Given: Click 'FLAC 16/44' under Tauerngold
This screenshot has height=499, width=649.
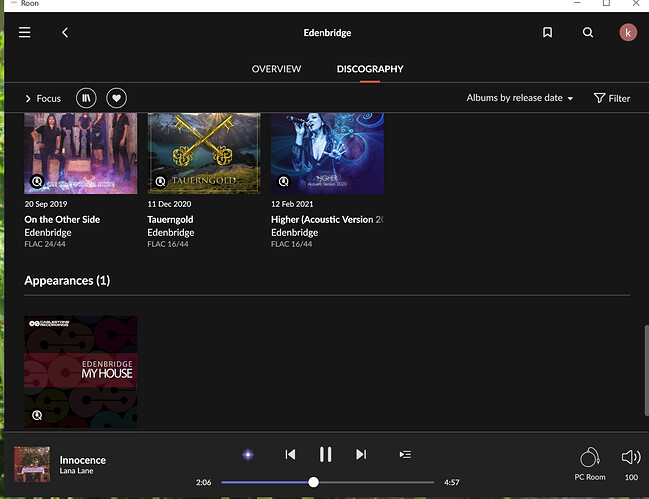Looking at the screenshot, I should click(x=168, y=244).
